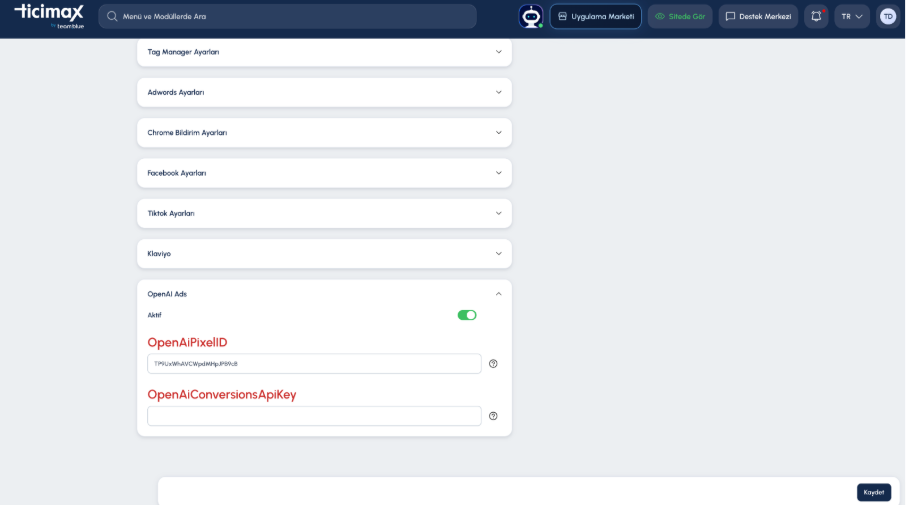Click help icon beside OpenAiPixelID field
Screen dimensions: 906x505
(493, 363)
